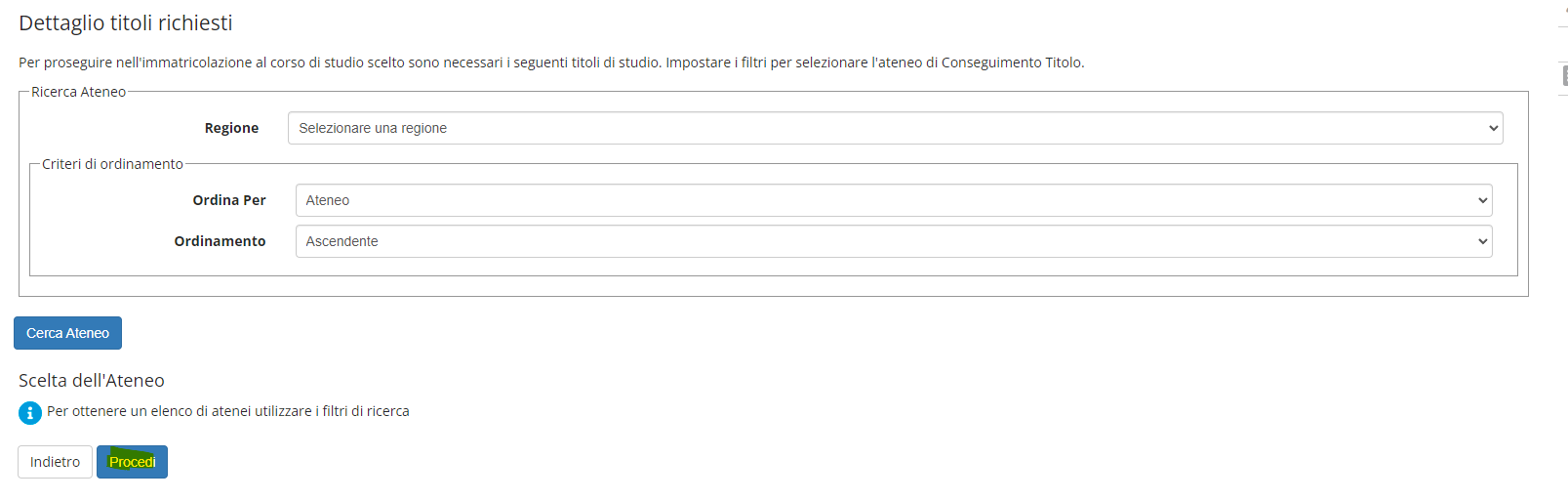Screen dimensions: 1568x500
Task: Click the Ricerca Ateneo fieldset legend
Action: 79,92
